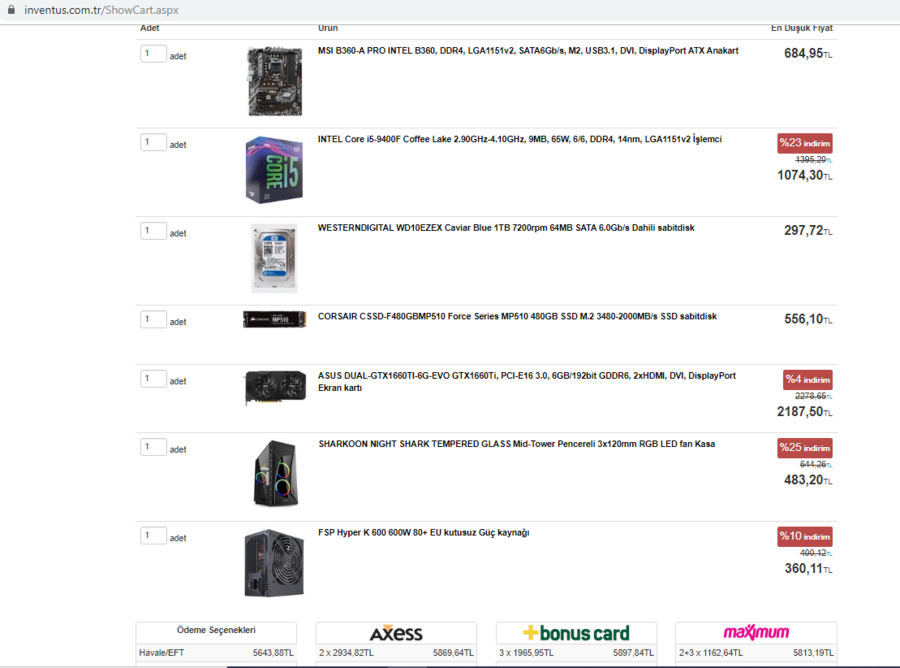Open the FSP Hyper K power supply image
Screen dimensions: 900x668
274,563
